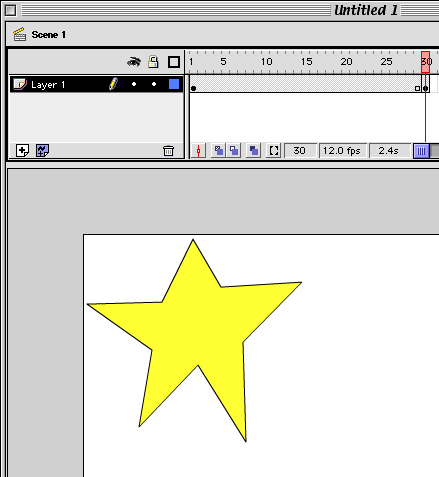Click Layer 1 blue outline color swatch
Screen dimensions: 439x477
(174, 84)
